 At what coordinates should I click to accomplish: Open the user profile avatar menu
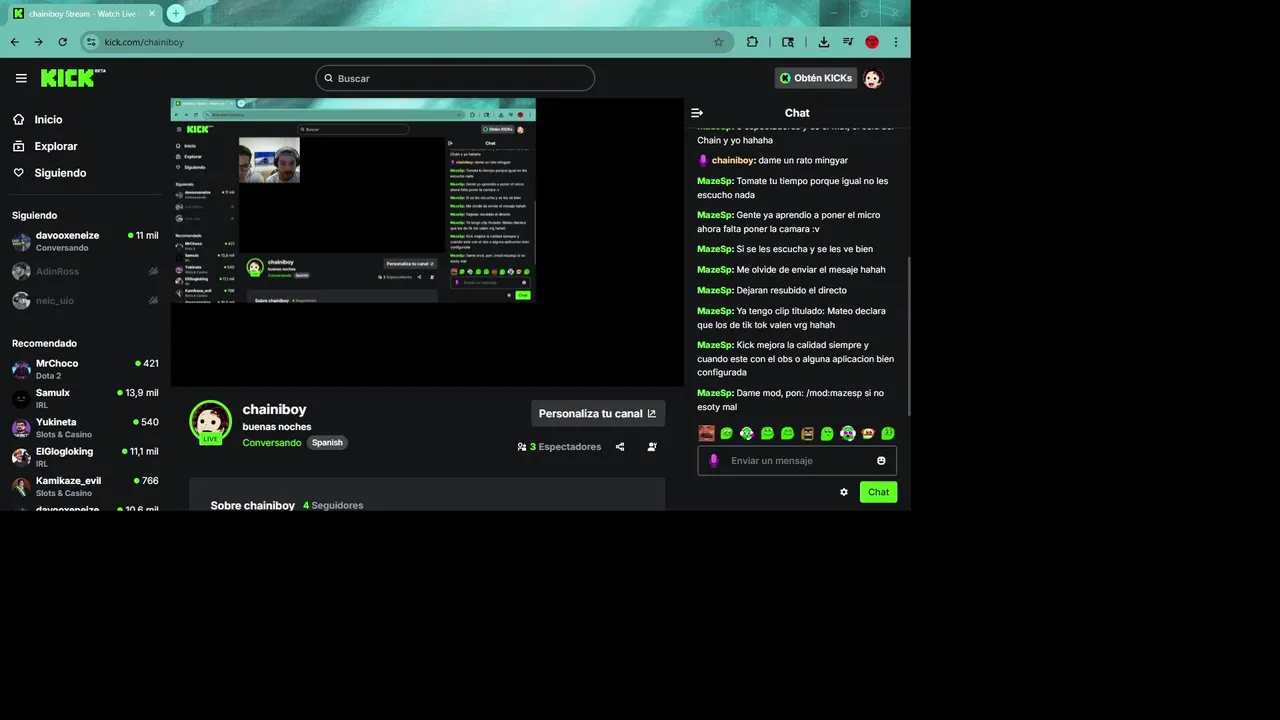873,78
